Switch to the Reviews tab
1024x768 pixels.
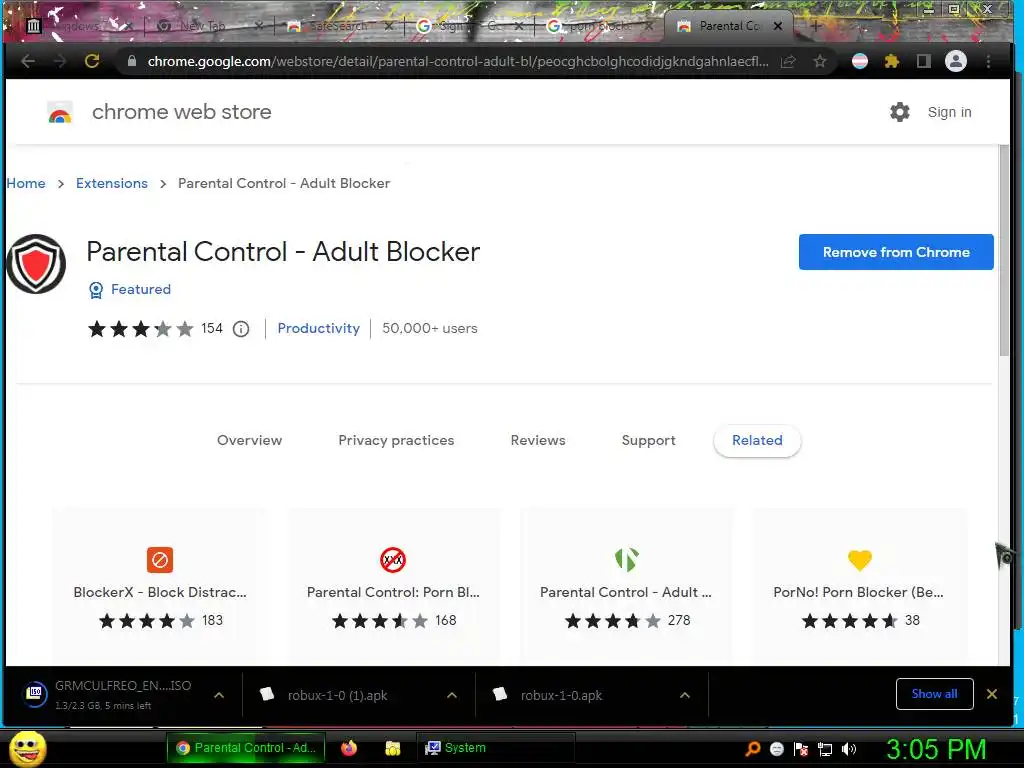coord(538,440)
